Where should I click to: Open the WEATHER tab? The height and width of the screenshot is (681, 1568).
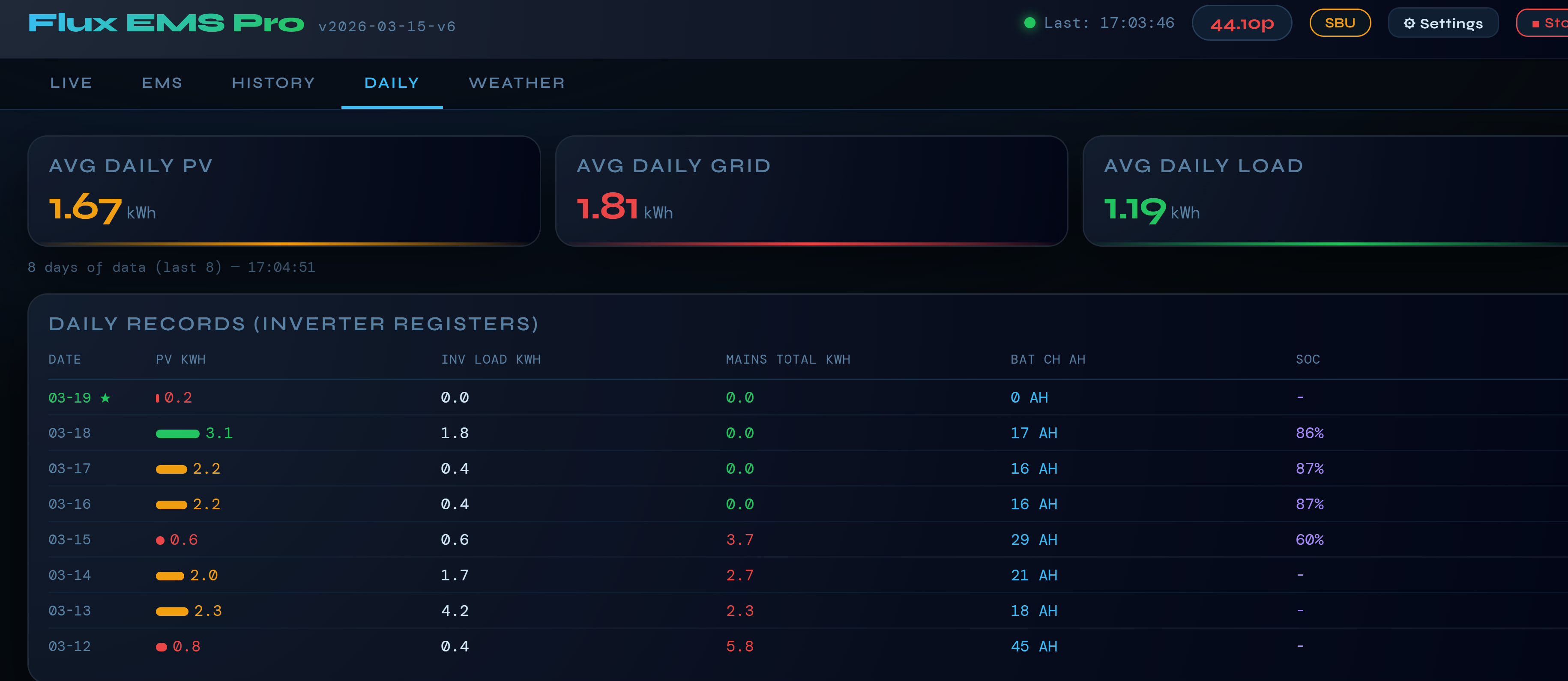click(x=517, y=83)
